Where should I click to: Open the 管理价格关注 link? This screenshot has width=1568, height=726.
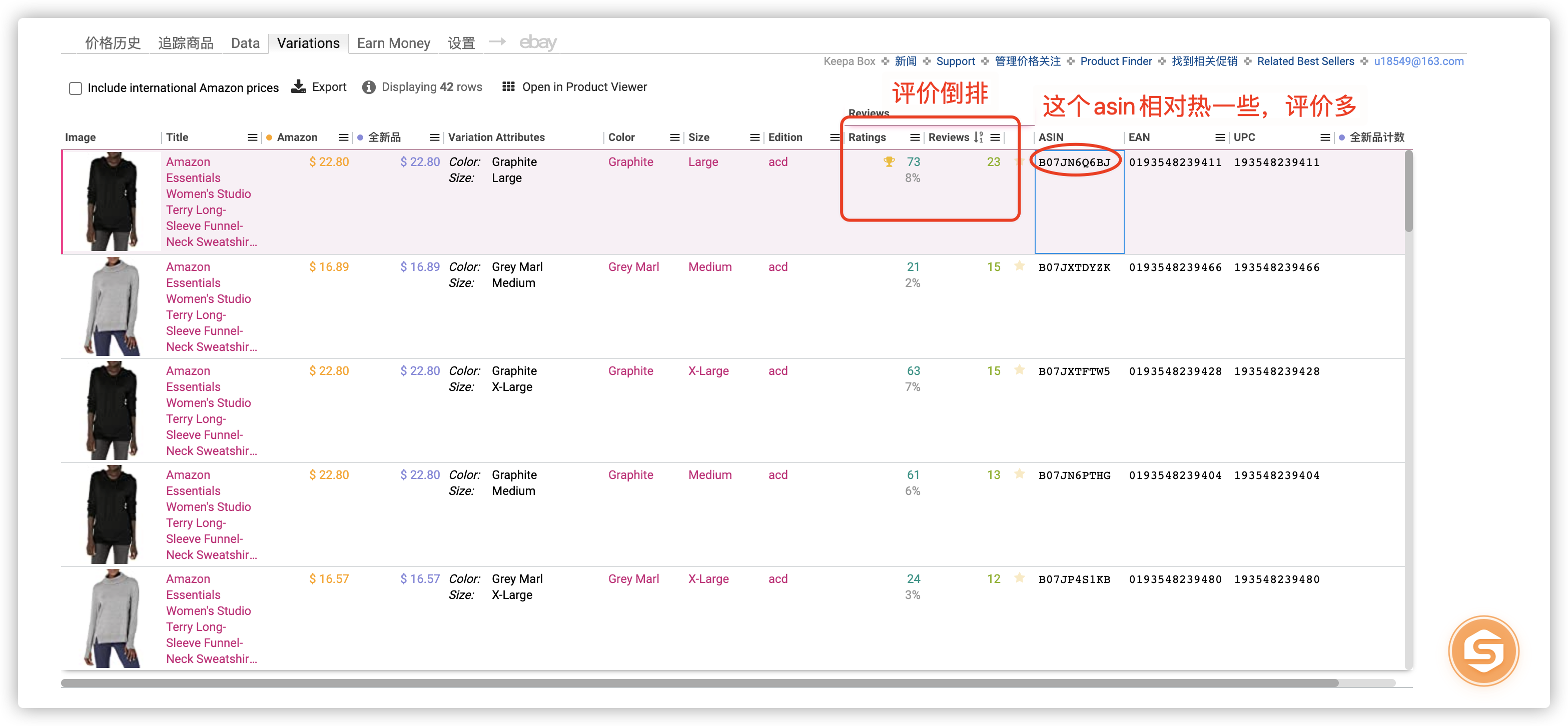[1028, 61]
